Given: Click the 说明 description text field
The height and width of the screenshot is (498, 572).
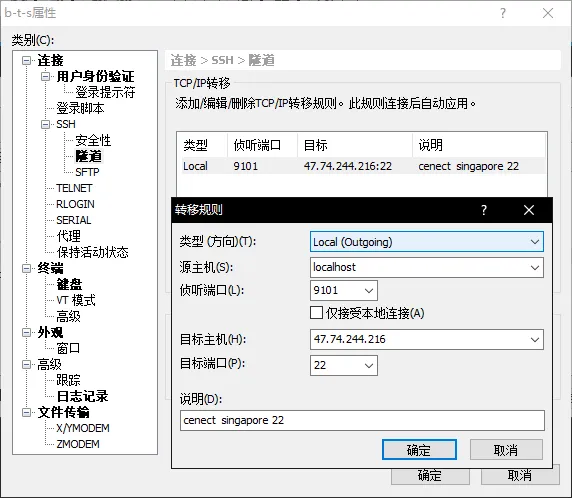Looking at the screenshot, I should [x=362, y=420].
